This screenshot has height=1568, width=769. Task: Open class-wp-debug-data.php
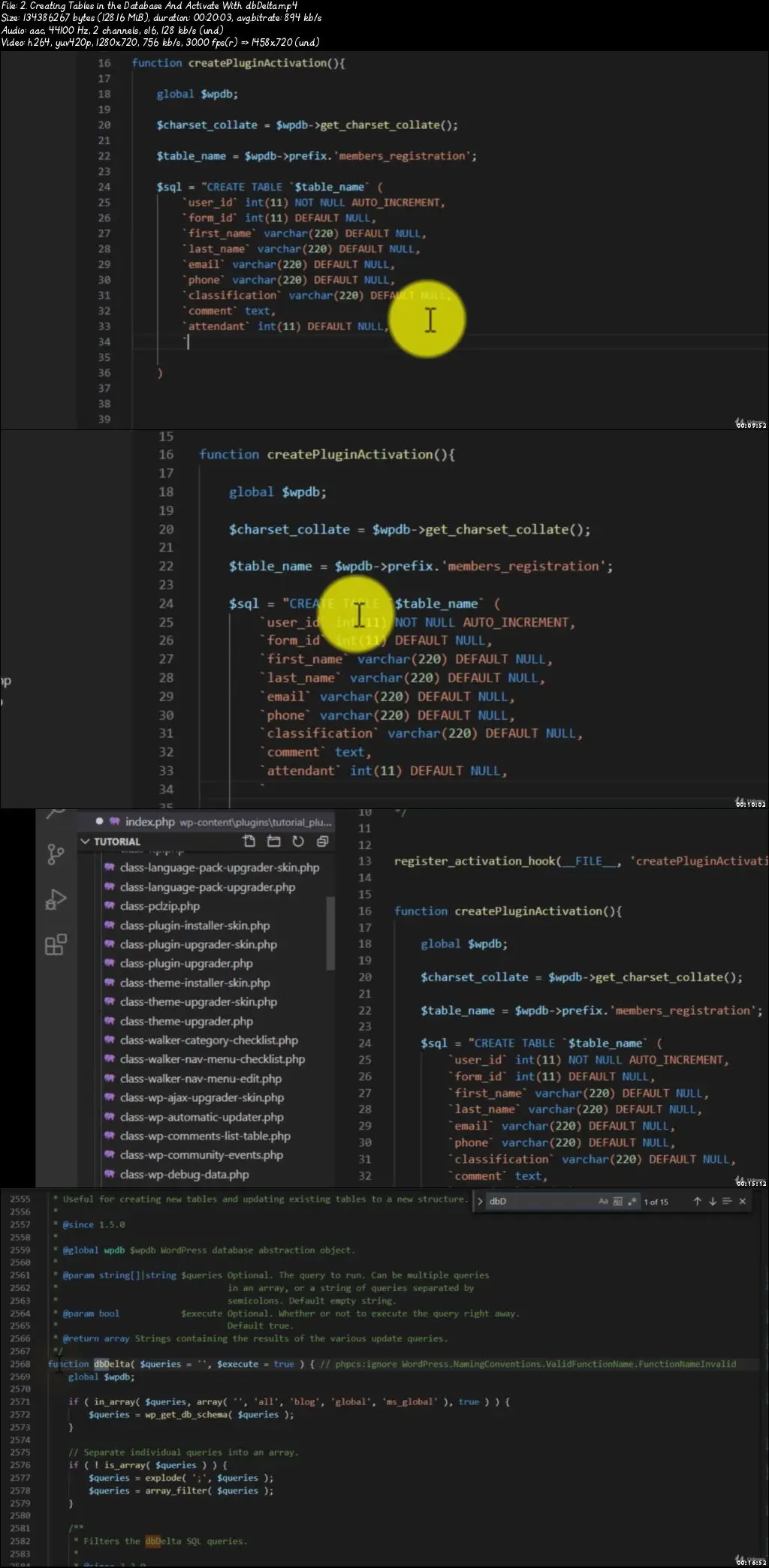pyautogui.click(x=184, y=1175)
